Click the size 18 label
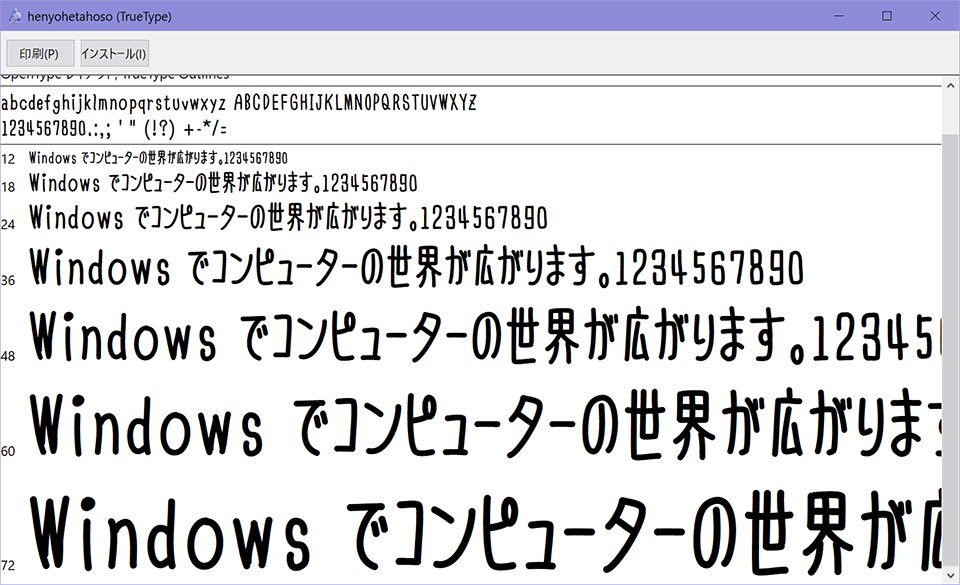This screenshot has height=585, width=960. coord(8,187)
